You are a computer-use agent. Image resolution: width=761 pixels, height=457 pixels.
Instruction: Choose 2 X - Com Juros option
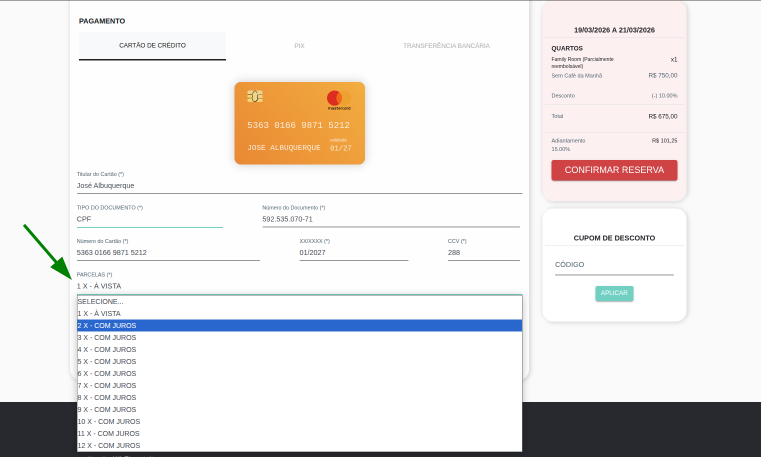[x=299, y=325]
